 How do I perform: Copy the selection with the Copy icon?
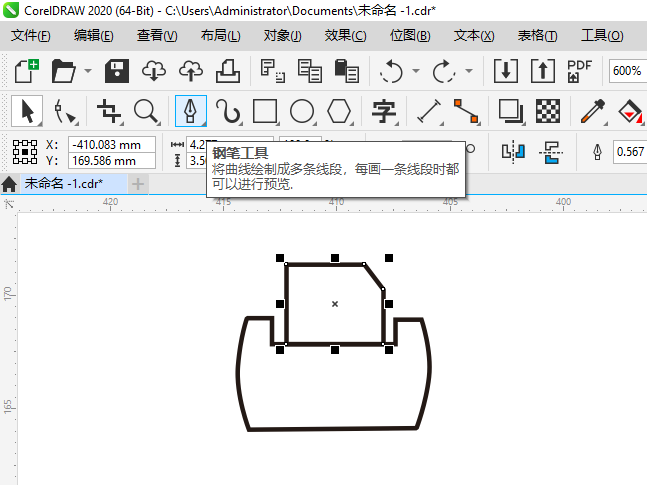point(309,71)
